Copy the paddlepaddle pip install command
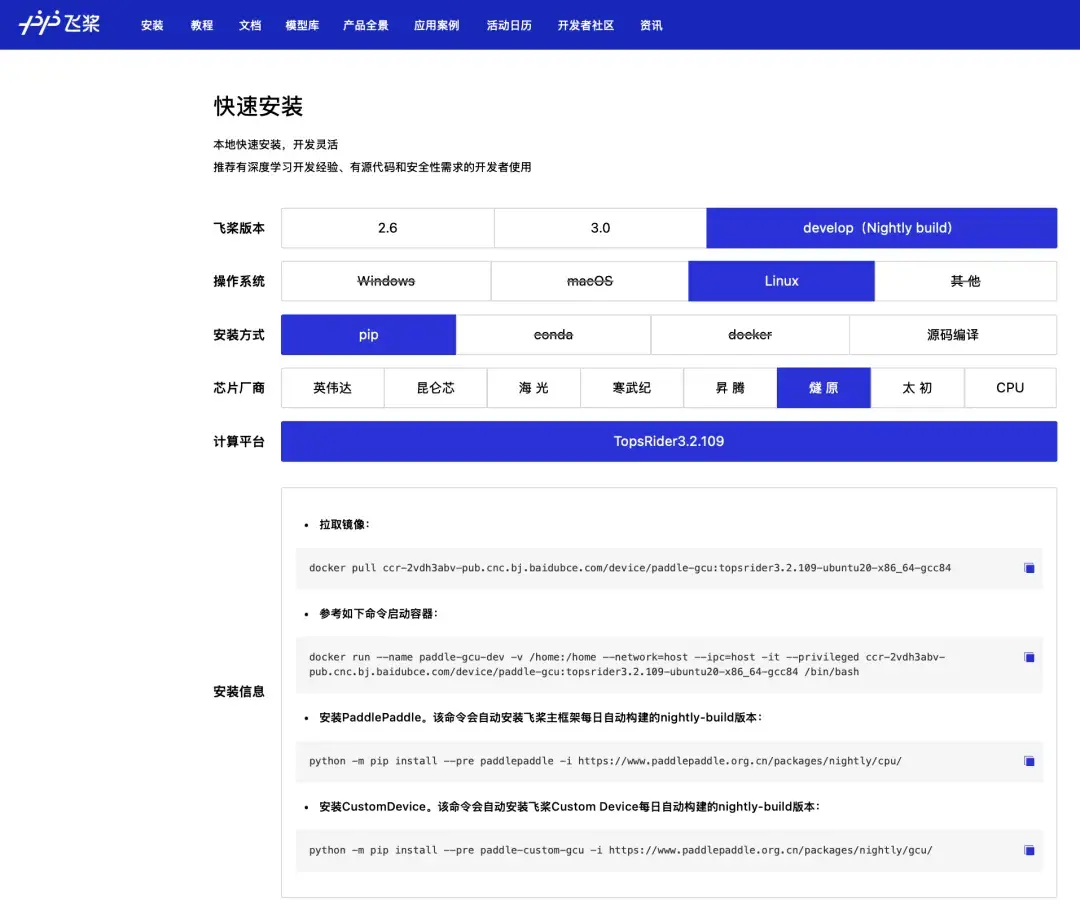 [x=1029, y=761]
